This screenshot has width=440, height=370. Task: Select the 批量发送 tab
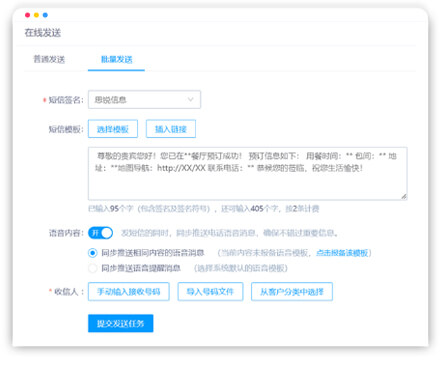click(x=116, y=59)
